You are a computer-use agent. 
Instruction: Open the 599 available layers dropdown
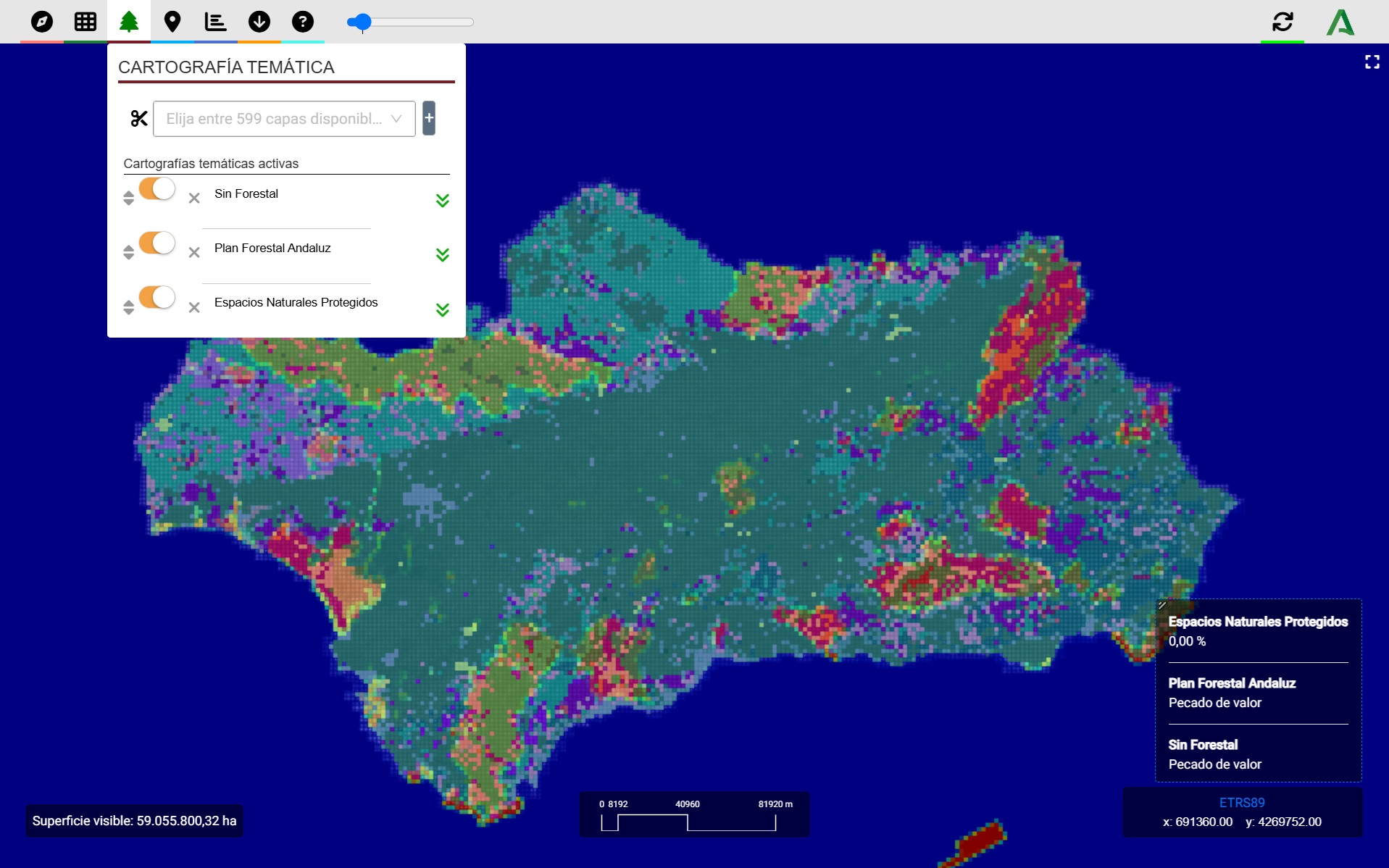click(283, 119)
